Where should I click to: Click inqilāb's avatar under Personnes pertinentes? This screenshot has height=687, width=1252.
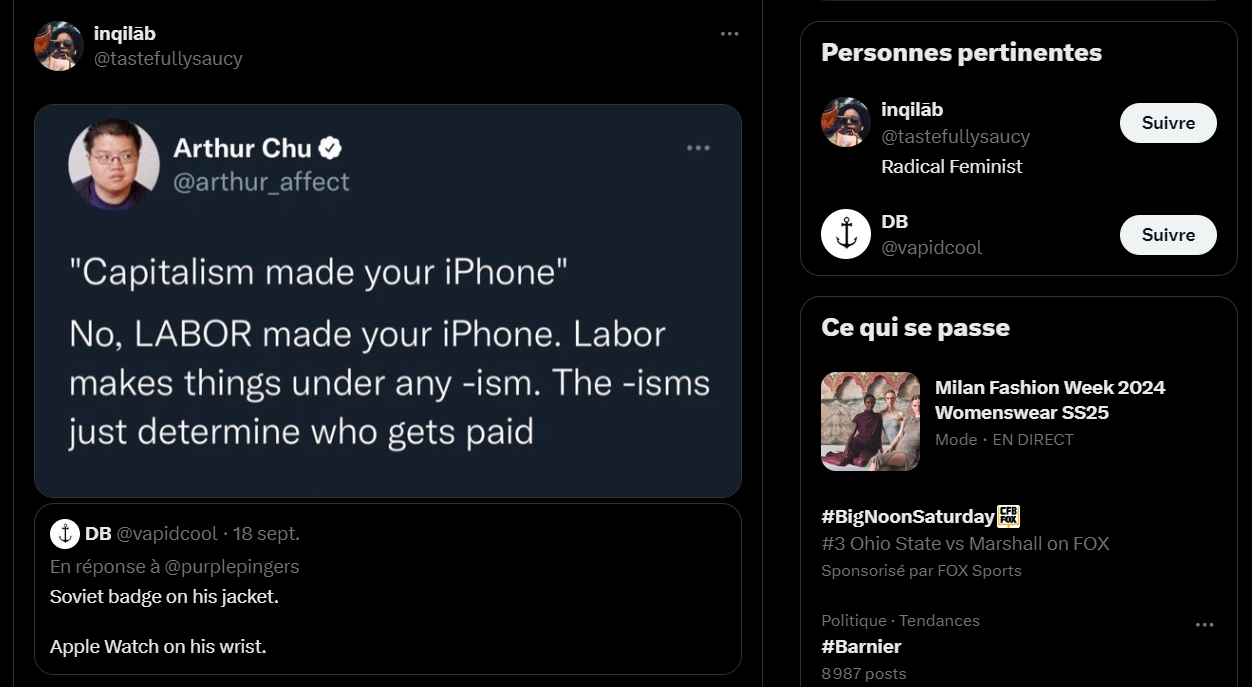pyautogui.click(x=846, y=122)
